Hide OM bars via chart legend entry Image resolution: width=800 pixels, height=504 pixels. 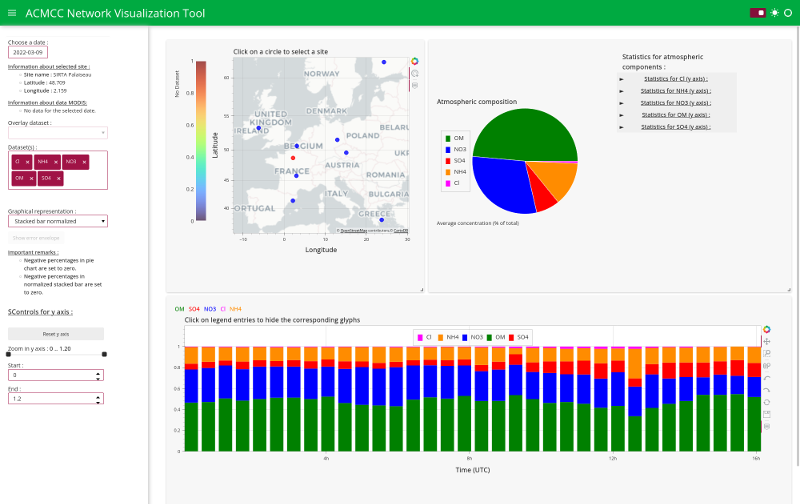[x=496, y=337]
